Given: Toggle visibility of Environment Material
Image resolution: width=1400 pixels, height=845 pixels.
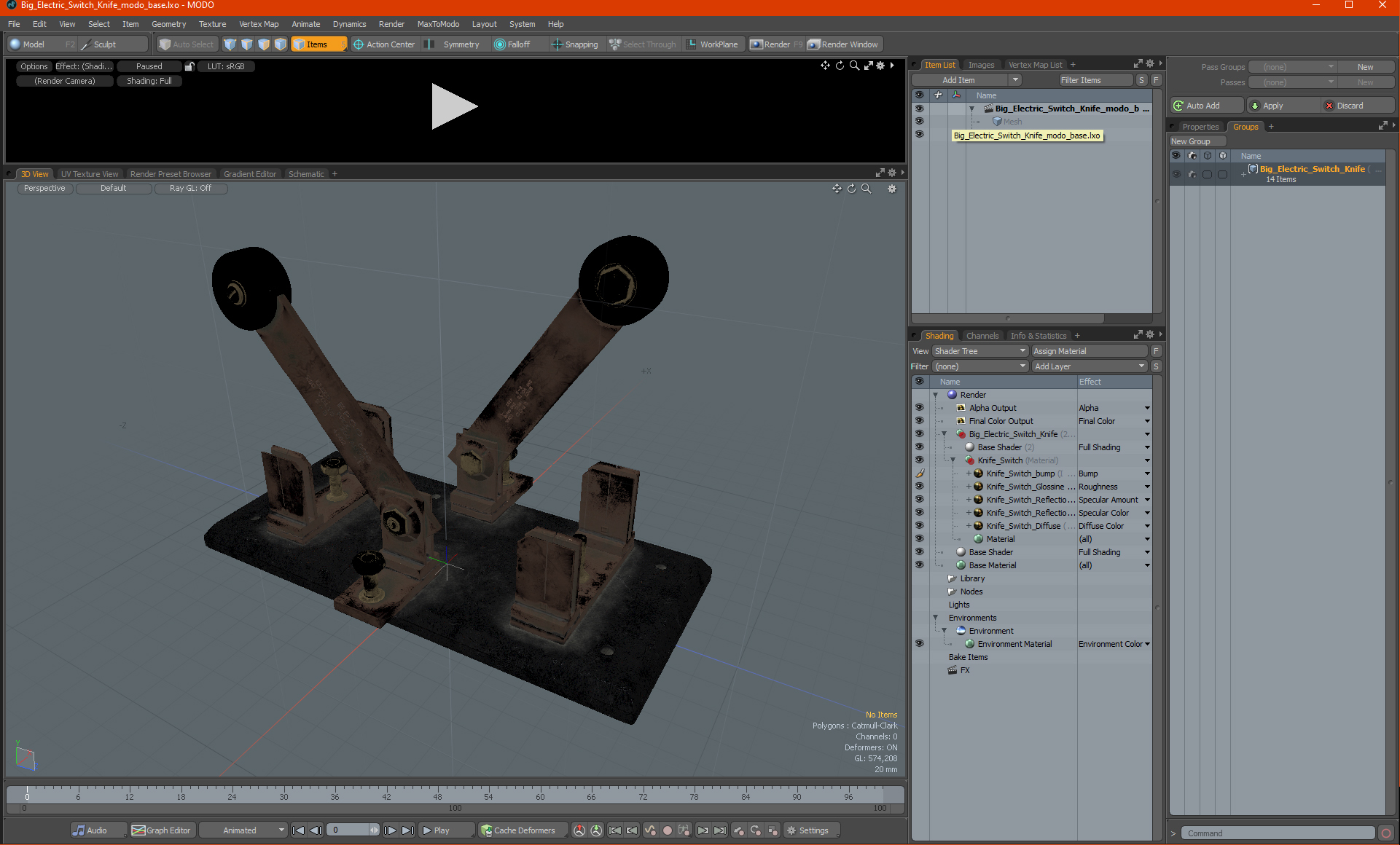Looking at the screenshot, I should click(x=919, y=644).
